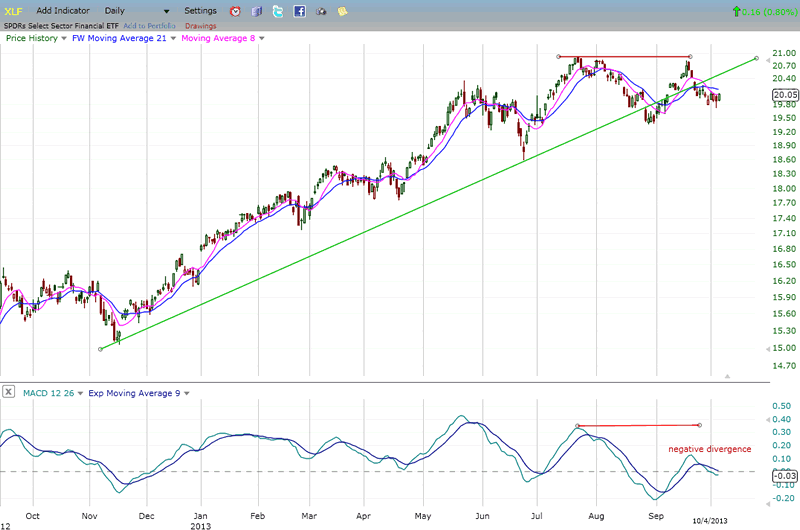Open the Settings menu
The image size is (800, 530).
pos(200,11)
